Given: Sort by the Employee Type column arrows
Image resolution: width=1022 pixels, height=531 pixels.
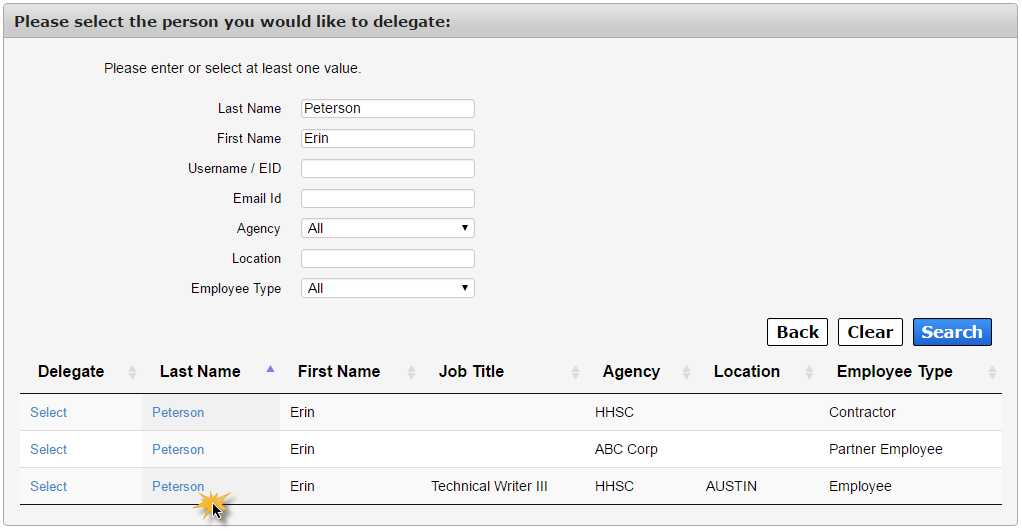Looking at the screenshot, I should [992, 372].
